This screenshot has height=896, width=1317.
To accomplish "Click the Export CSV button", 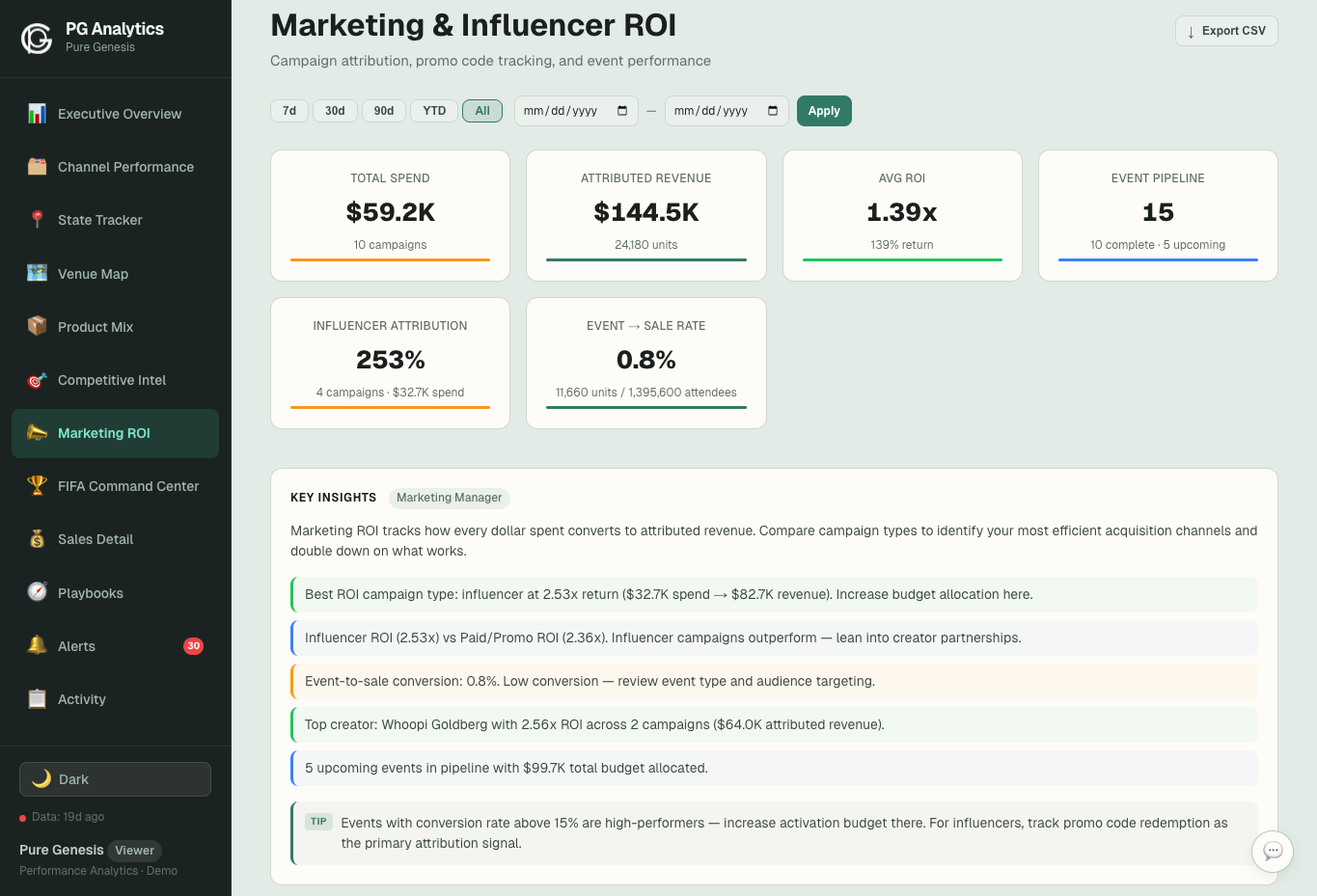I will point(1225,30).
